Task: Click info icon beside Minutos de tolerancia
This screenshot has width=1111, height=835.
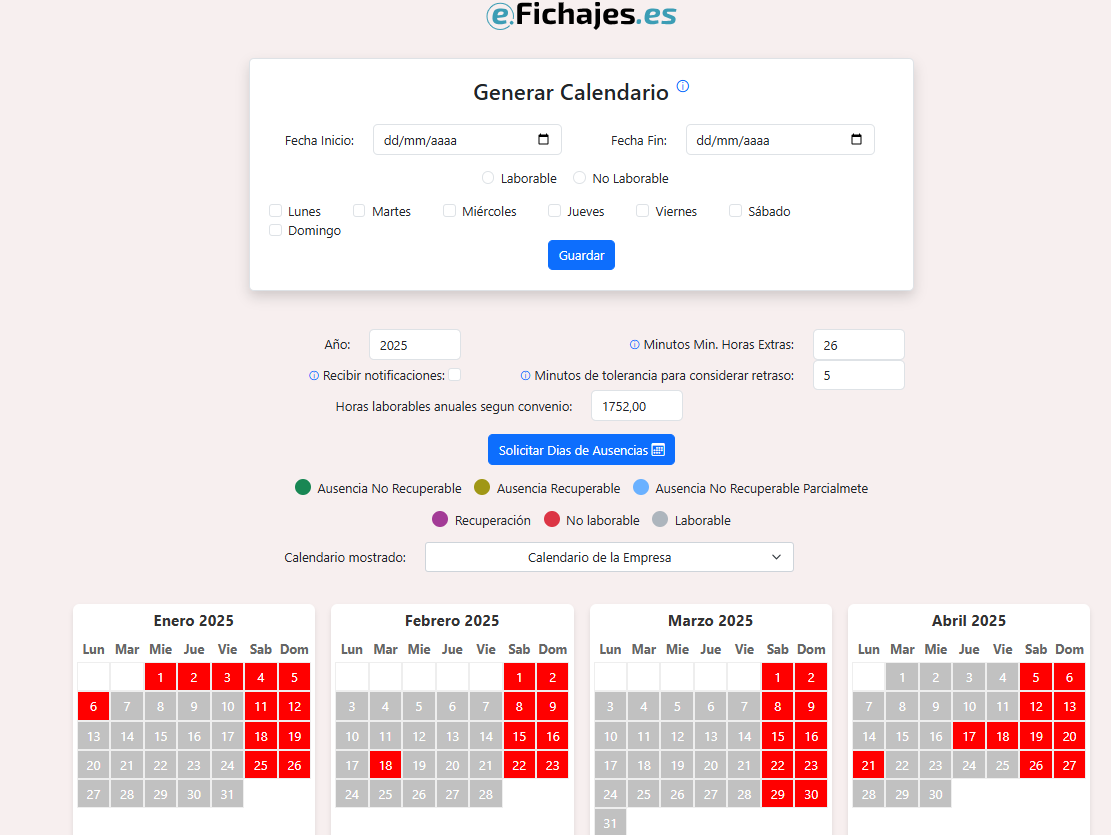Action: 526,376
